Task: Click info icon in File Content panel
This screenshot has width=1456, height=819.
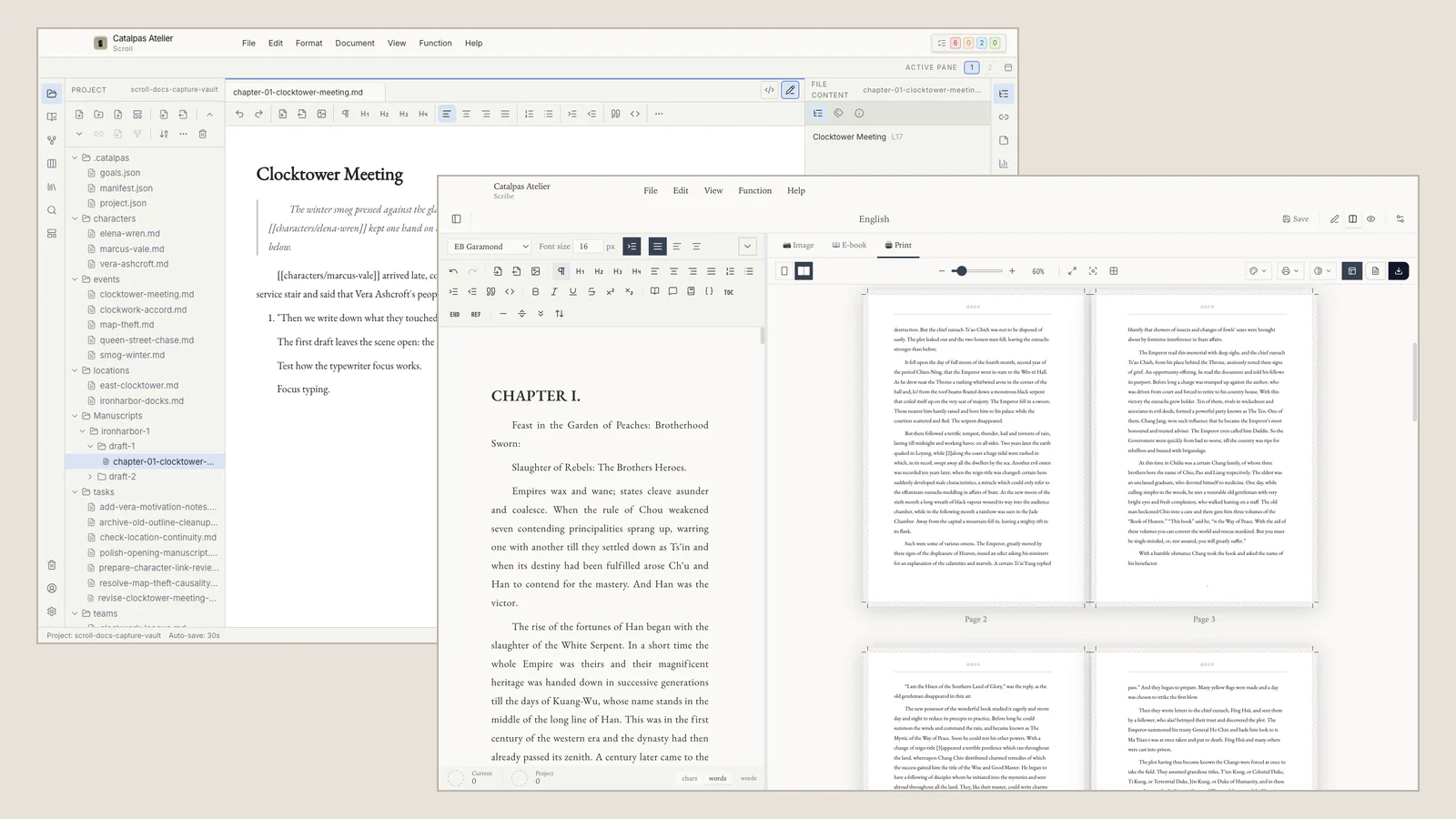Action: click(x=859, y=114)
